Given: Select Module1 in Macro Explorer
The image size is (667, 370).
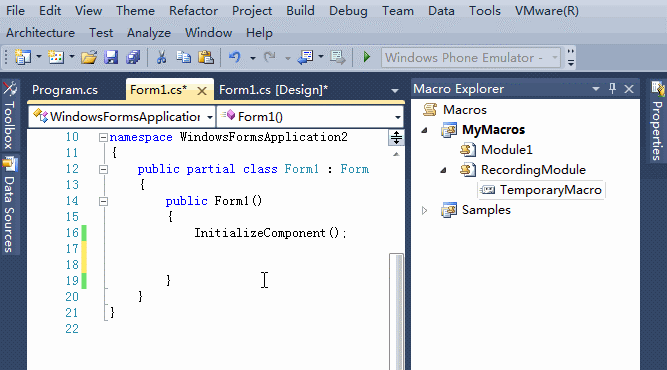Looking at the screenshot, I should point(507,150).
